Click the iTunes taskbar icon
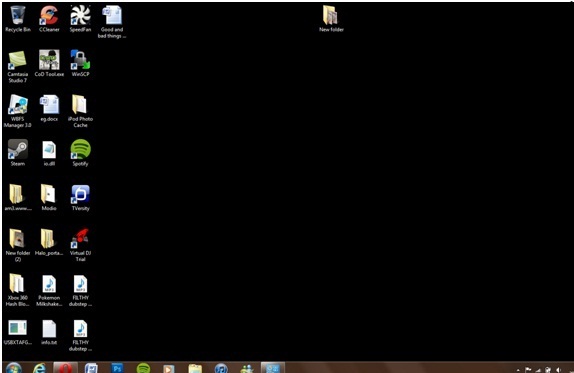574x373 pixels. tap(221, 368)
